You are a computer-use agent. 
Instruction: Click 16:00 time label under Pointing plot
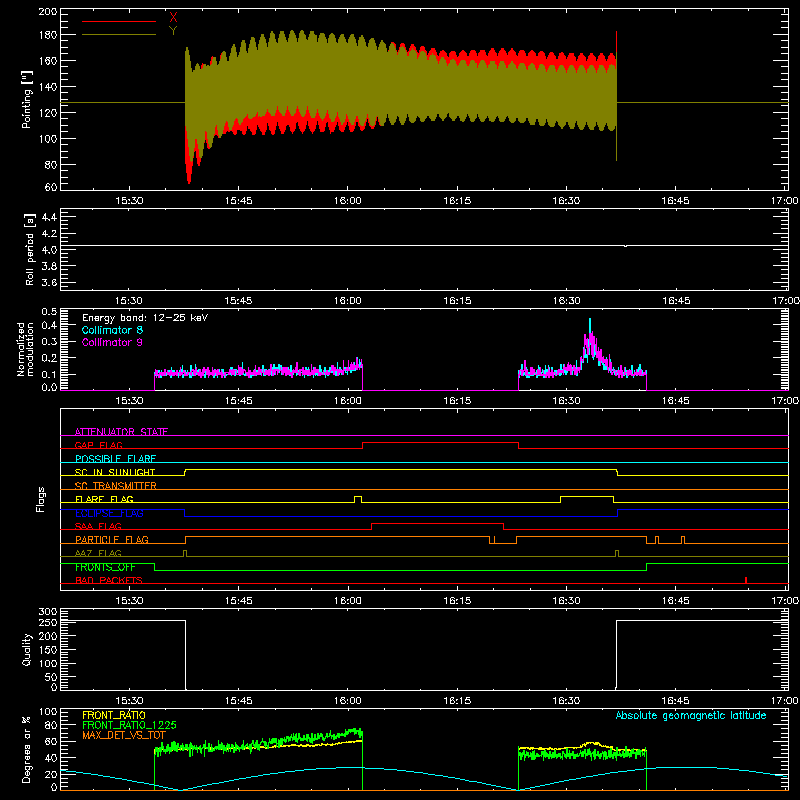[347, 201]
